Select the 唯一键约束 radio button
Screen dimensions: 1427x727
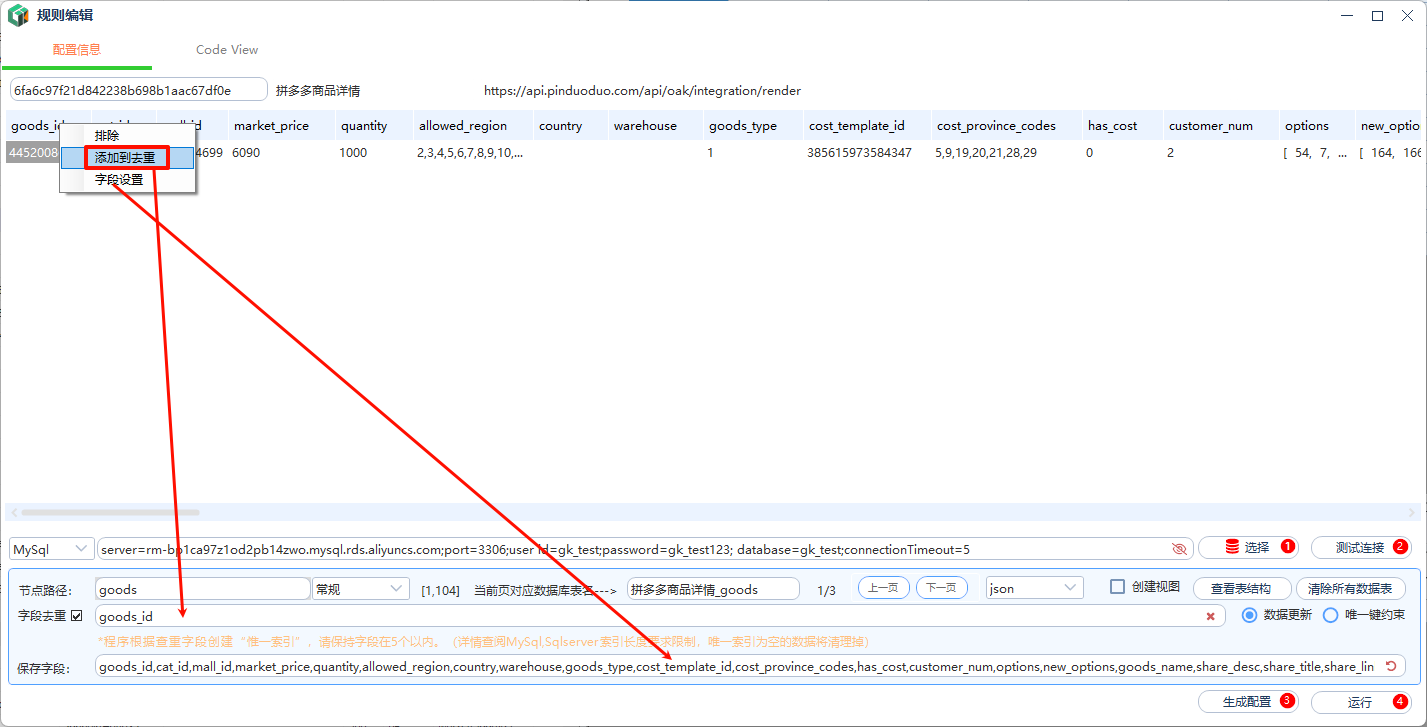click(x=1330, y=615)
